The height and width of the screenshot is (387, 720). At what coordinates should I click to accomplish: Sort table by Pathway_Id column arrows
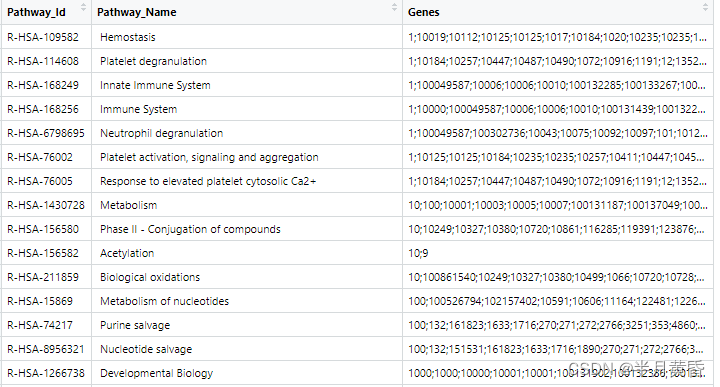83,8
